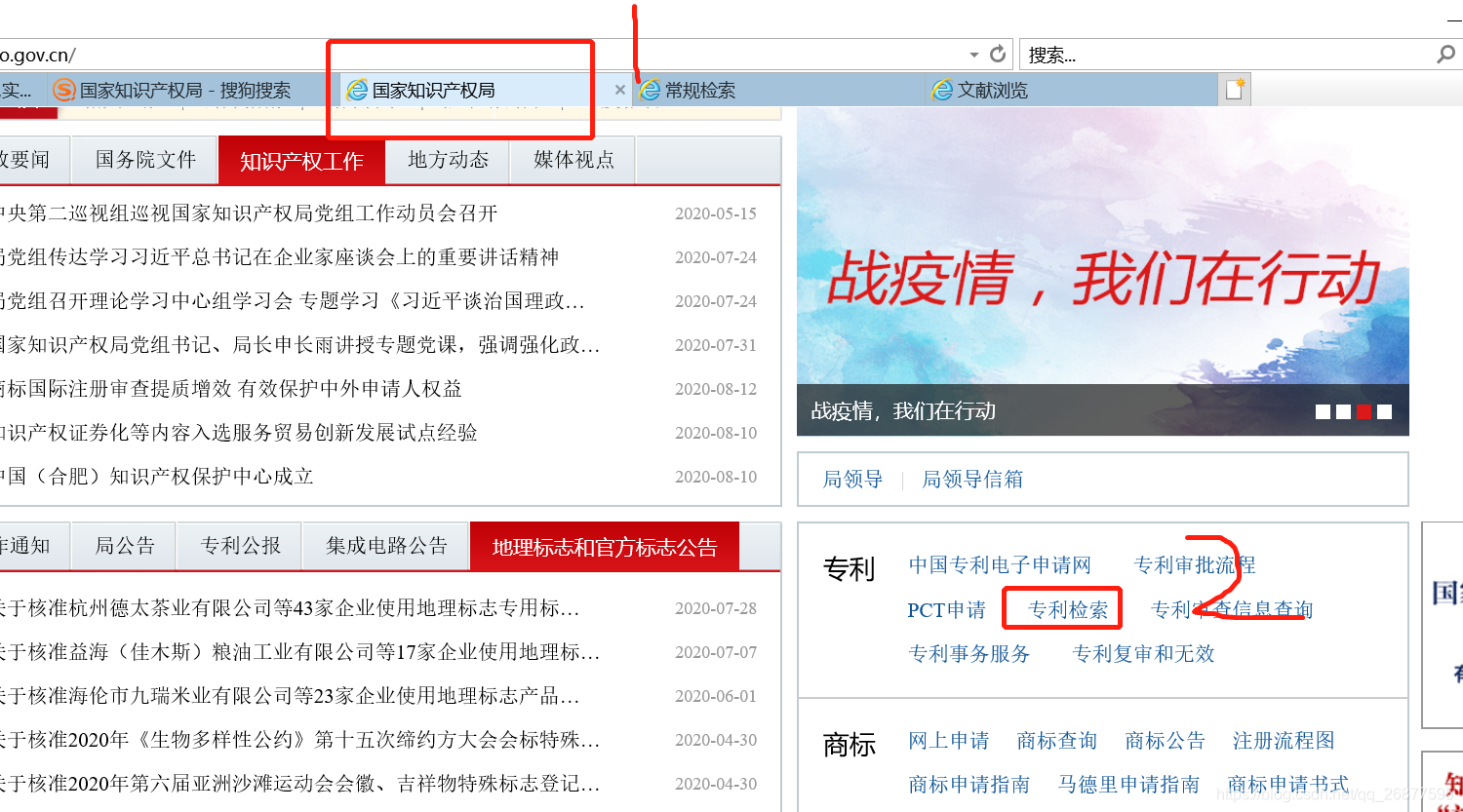Click the Sogou icon on the 搜狗搜索 tab
Viewport: 1463px width, 812px height.
point(64,91)
